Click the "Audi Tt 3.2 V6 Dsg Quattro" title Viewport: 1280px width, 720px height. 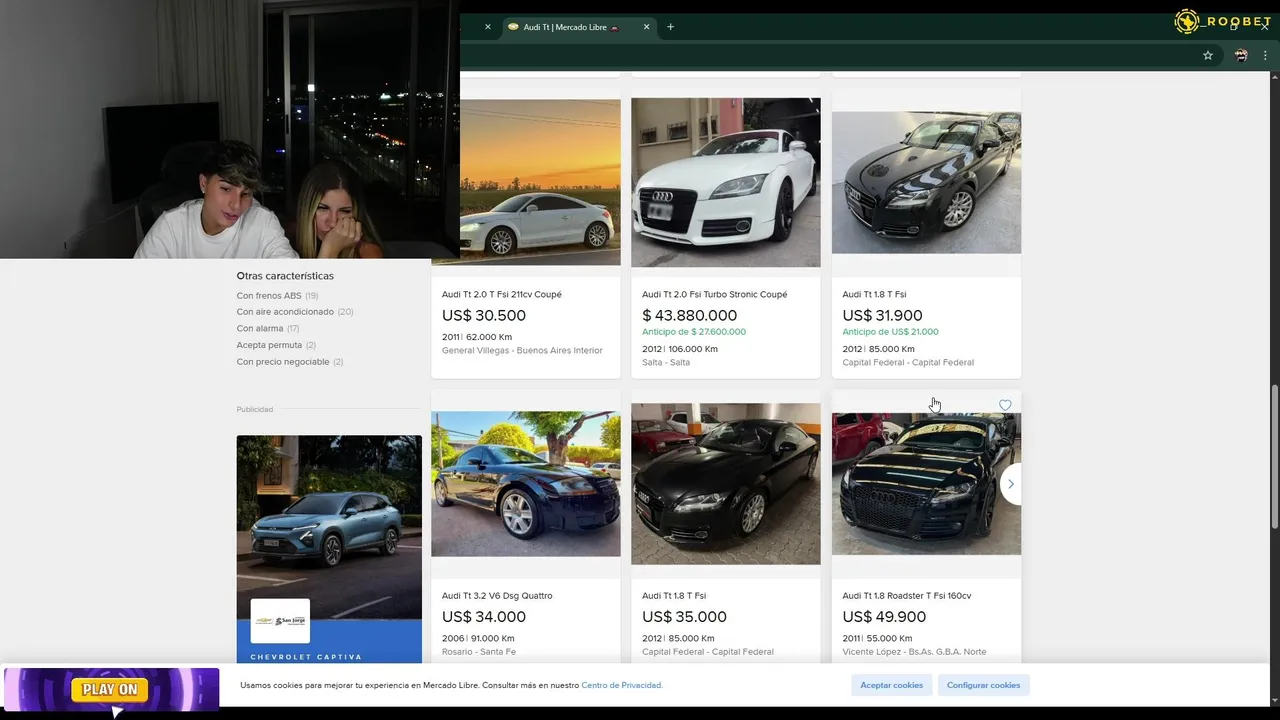pyautogui.click(x=497, y=596)
